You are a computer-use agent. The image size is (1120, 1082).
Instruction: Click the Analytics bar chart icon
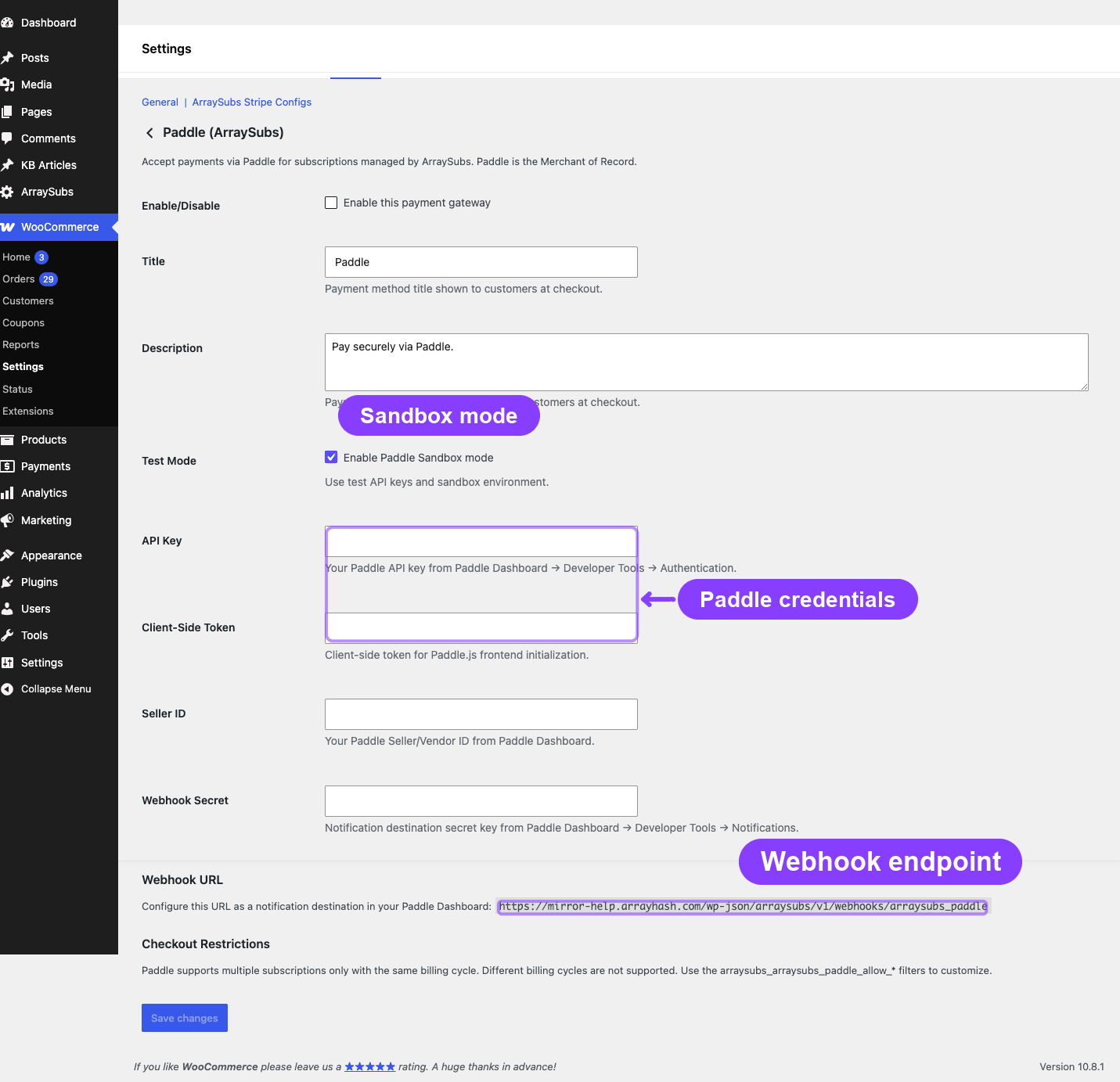[7, 493]
